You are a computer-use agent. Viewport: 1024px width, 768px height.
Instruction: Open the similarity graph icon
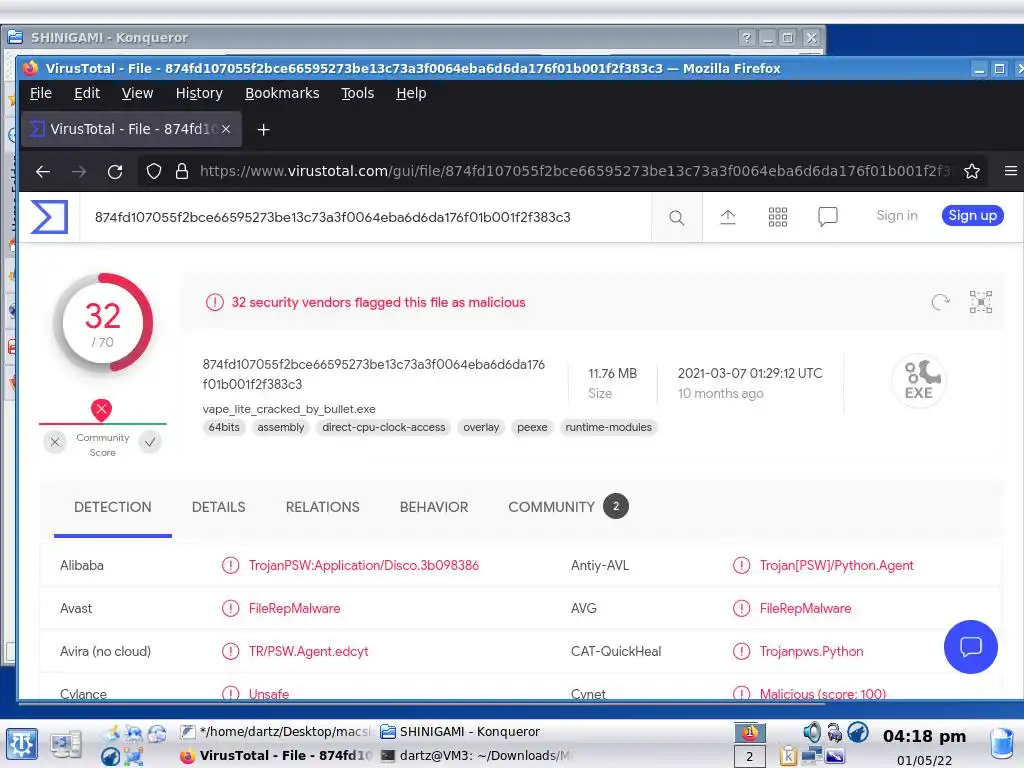click(980, 302)
